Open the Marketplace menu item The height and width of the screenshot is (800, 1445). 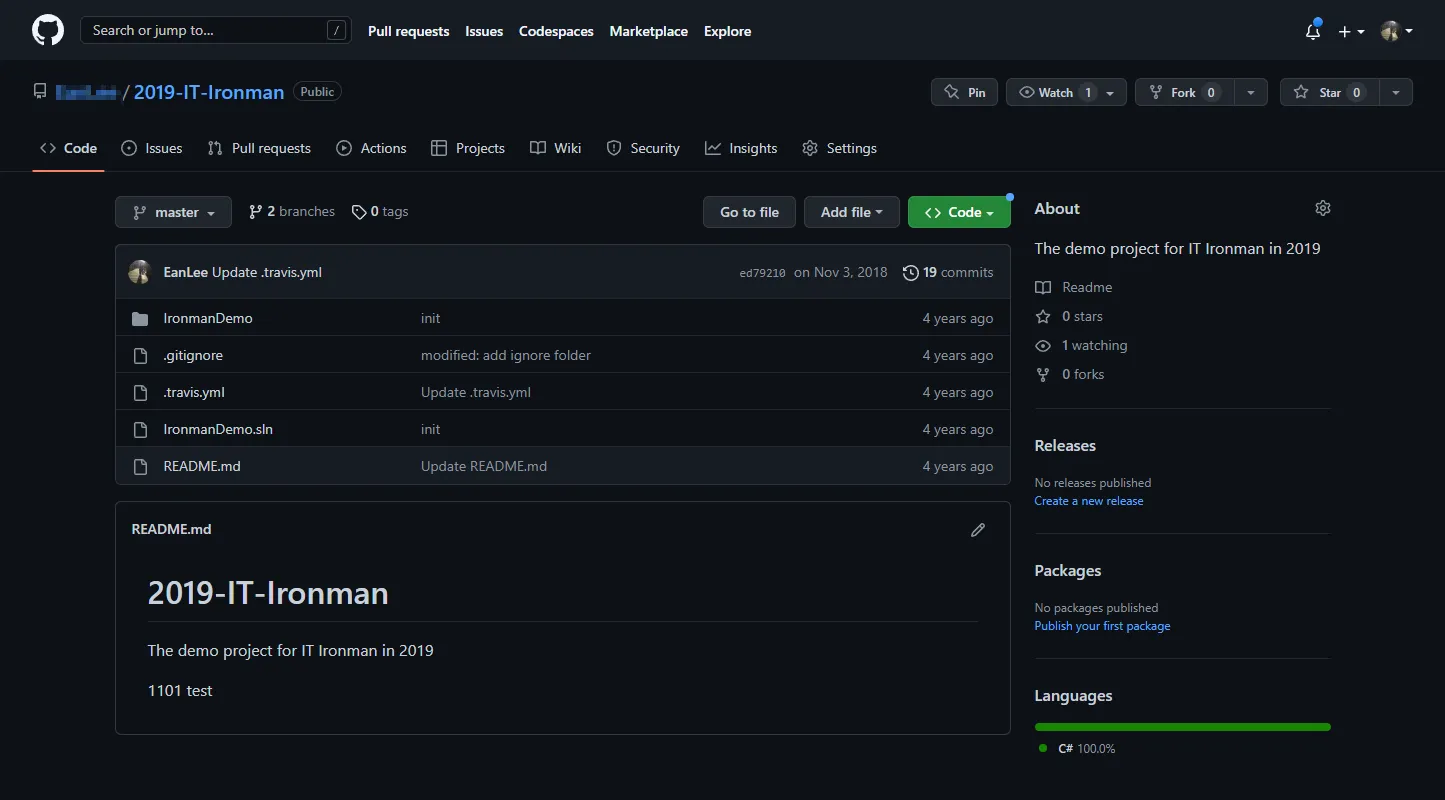tap(648, 31)
